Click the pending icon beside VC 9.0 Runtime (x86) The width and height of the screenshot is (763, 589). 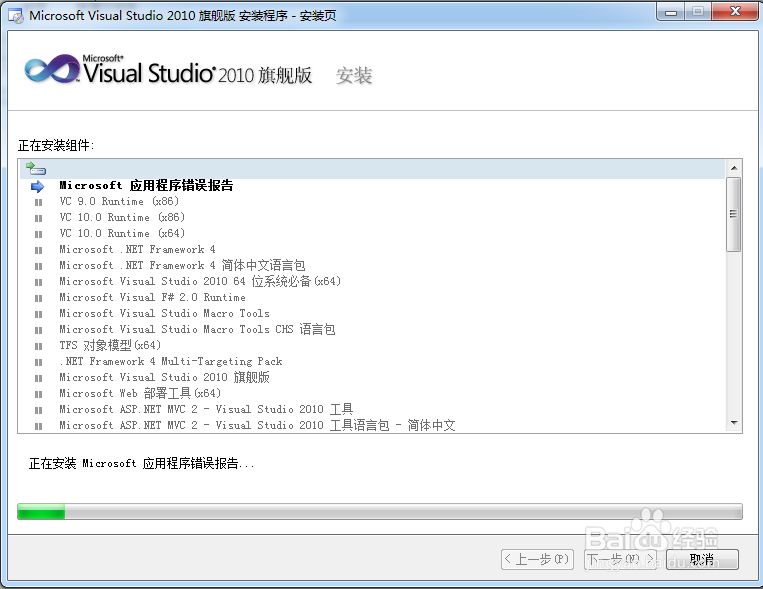pyautogui.click(x=38, y=202)
